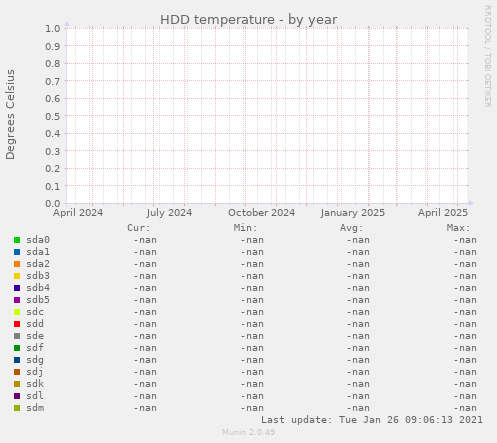Click the sdm olive-green legend swatch
Image resolution: width=497 pixels, height=443 pixels.
click(x=17, y=408)
